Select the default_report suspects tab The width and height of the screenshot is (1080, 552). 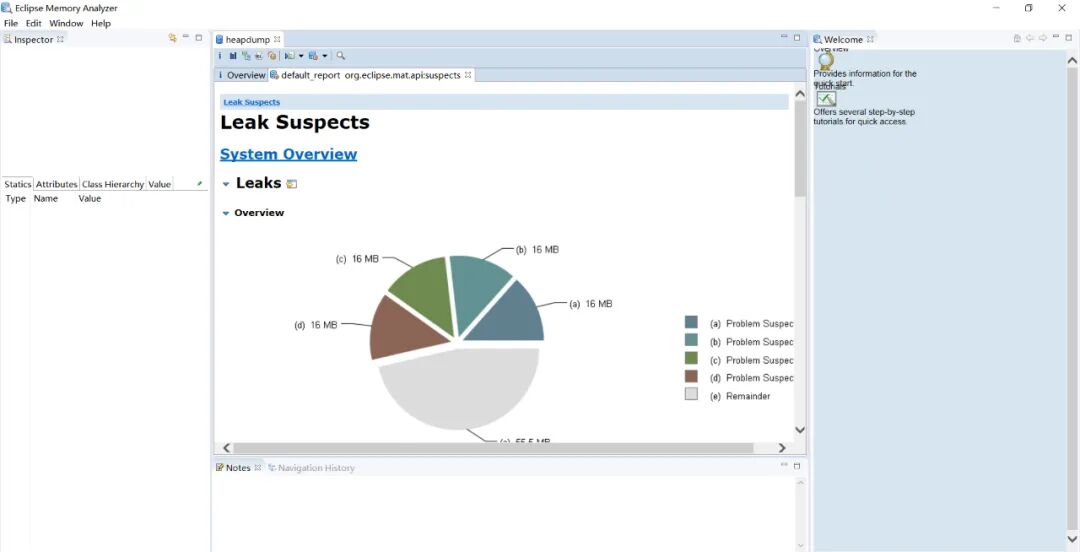click(x=371, y=75)
